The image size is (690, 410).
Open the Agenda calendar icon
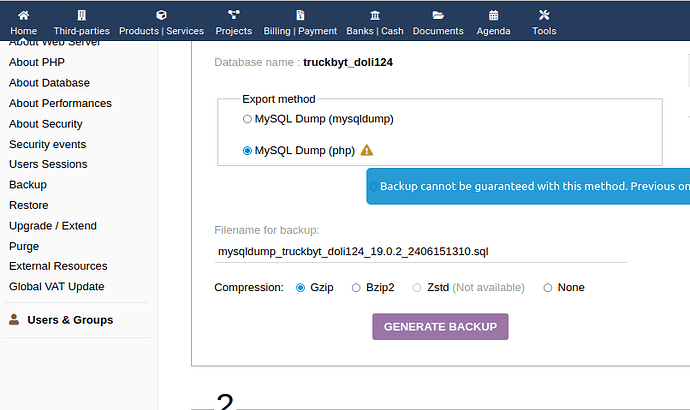pyautogui.click(x=493, y=15)
